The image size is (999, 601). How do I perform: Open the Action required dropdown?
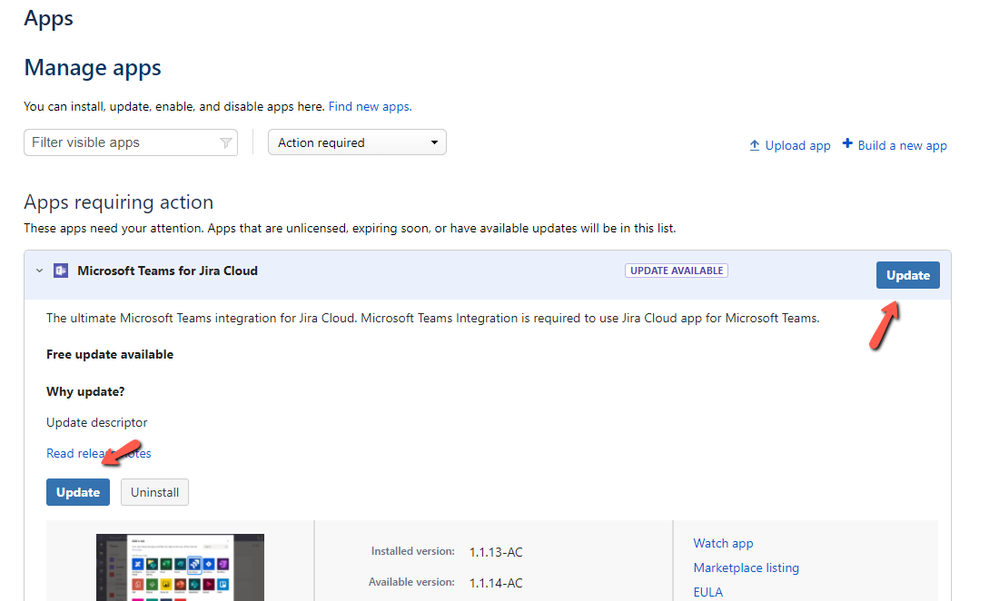357,142
